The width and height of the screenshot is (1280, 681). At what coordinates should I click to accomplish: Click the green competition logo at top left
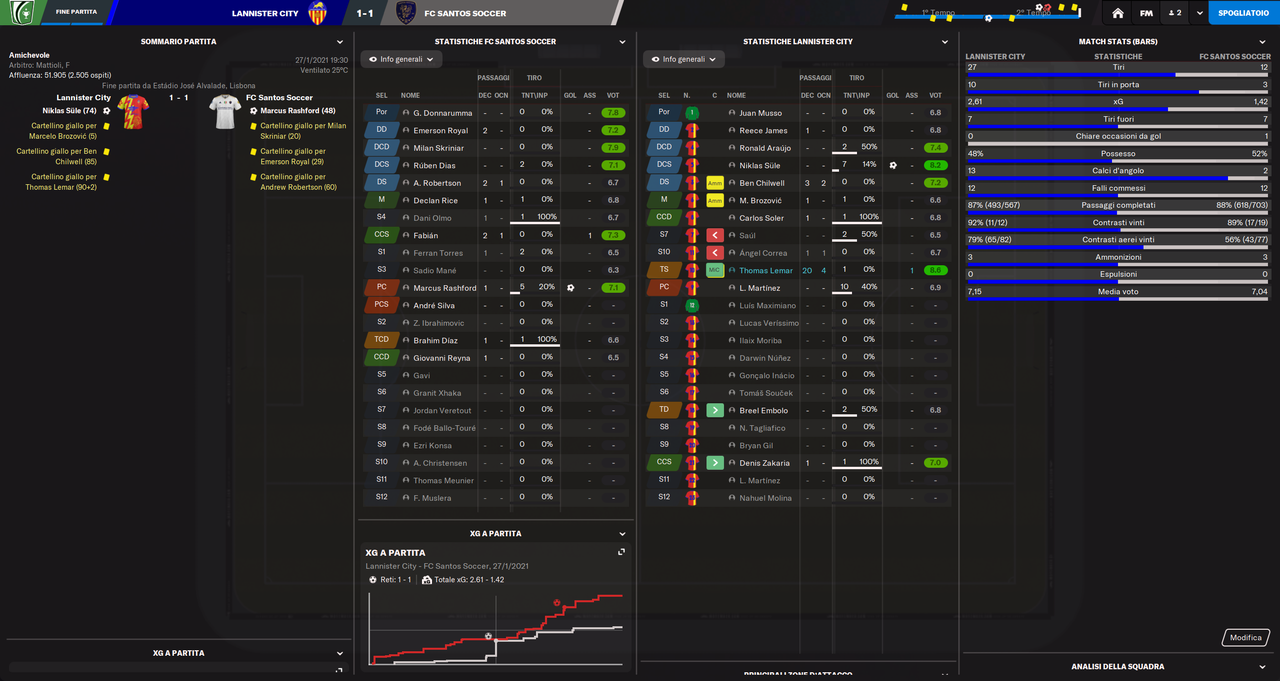point(21,12)
